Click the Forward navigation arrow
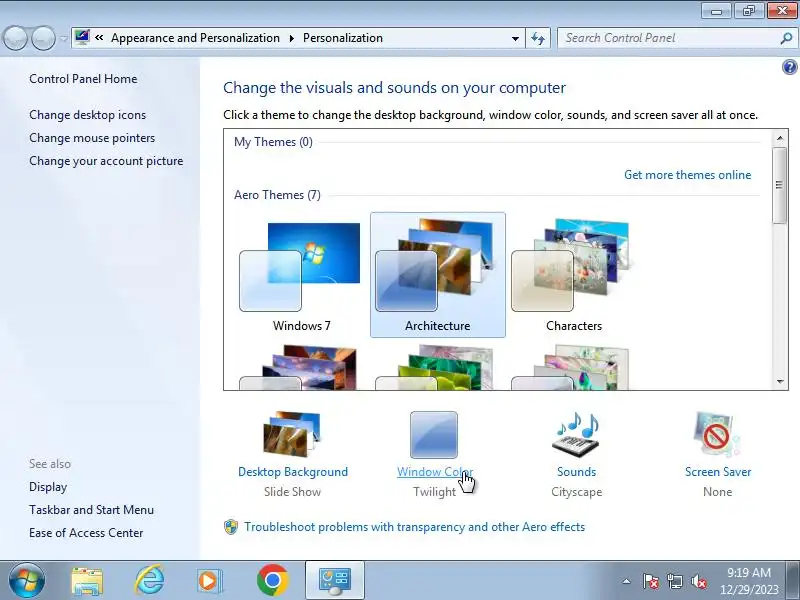 pyautogui.click(x=43, y=38)
